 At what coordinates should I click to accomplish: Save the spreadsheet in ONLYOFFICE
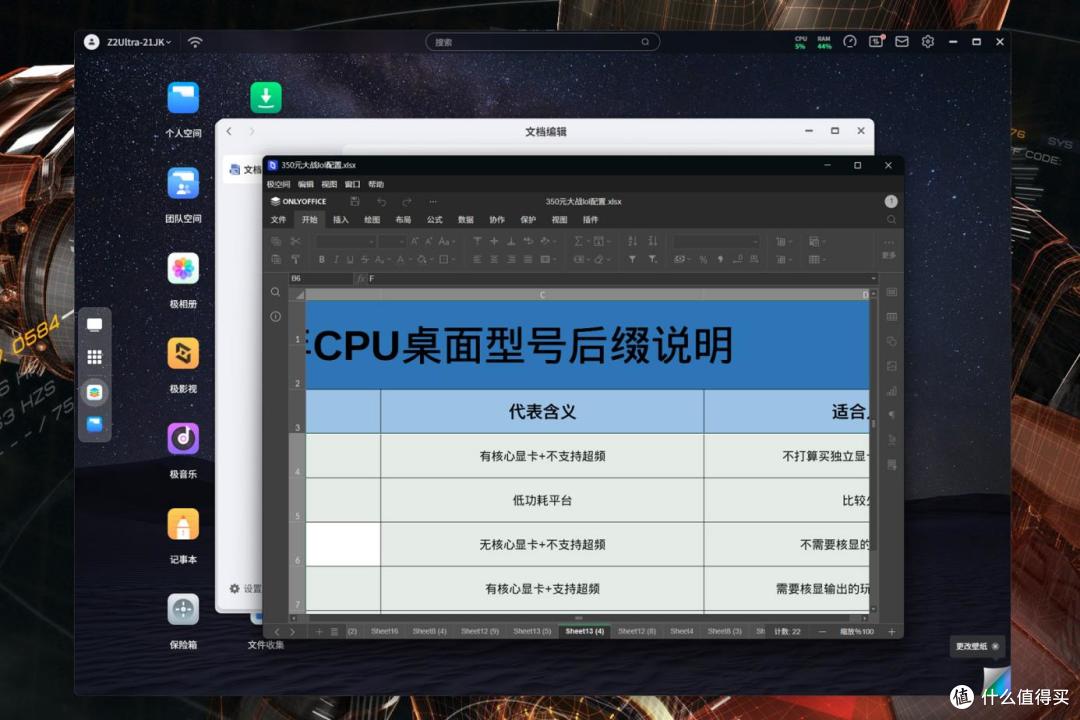[354, 201]
